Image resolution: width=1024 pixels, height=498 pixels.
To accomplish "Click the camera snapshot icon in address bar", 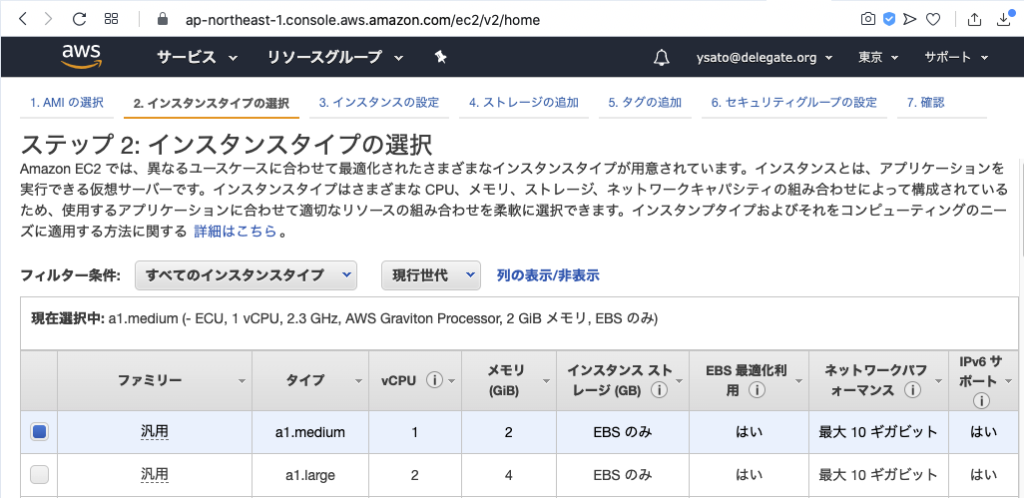I will (x=868, y=19).
